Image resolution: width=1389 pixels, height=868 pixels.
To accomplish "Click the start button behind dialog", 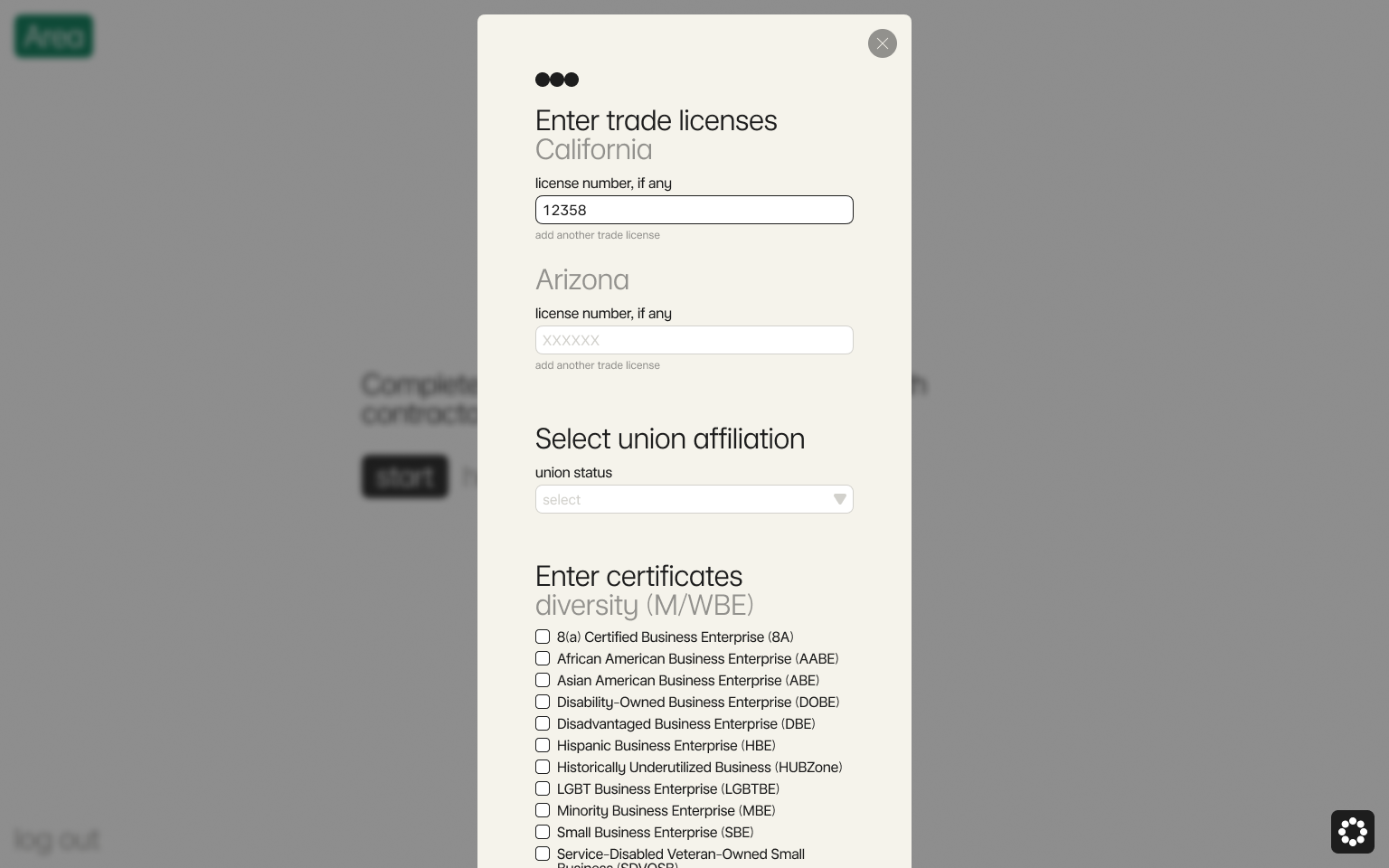I will (x=405, y=476).
